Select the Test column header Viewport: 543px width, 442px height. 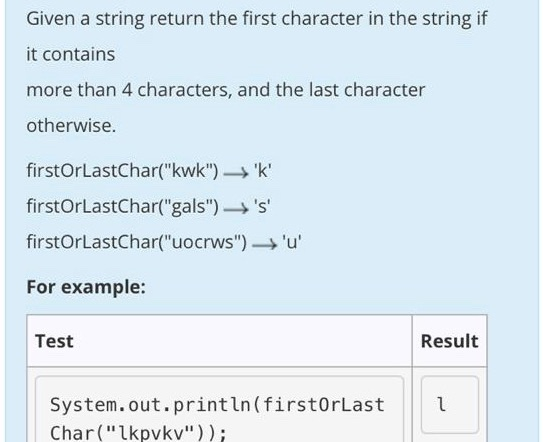point(54,341)
